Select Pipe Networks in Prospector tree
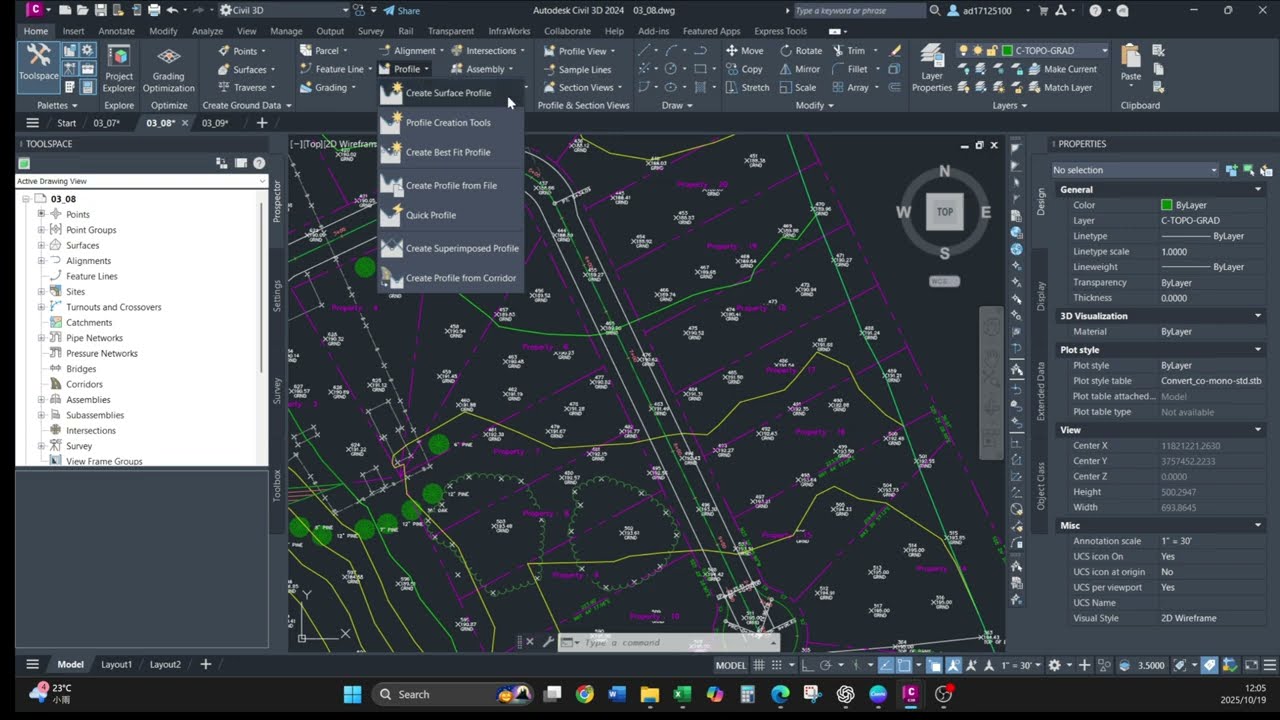Viewport: 1280px width, 720px height. [94, 338]
